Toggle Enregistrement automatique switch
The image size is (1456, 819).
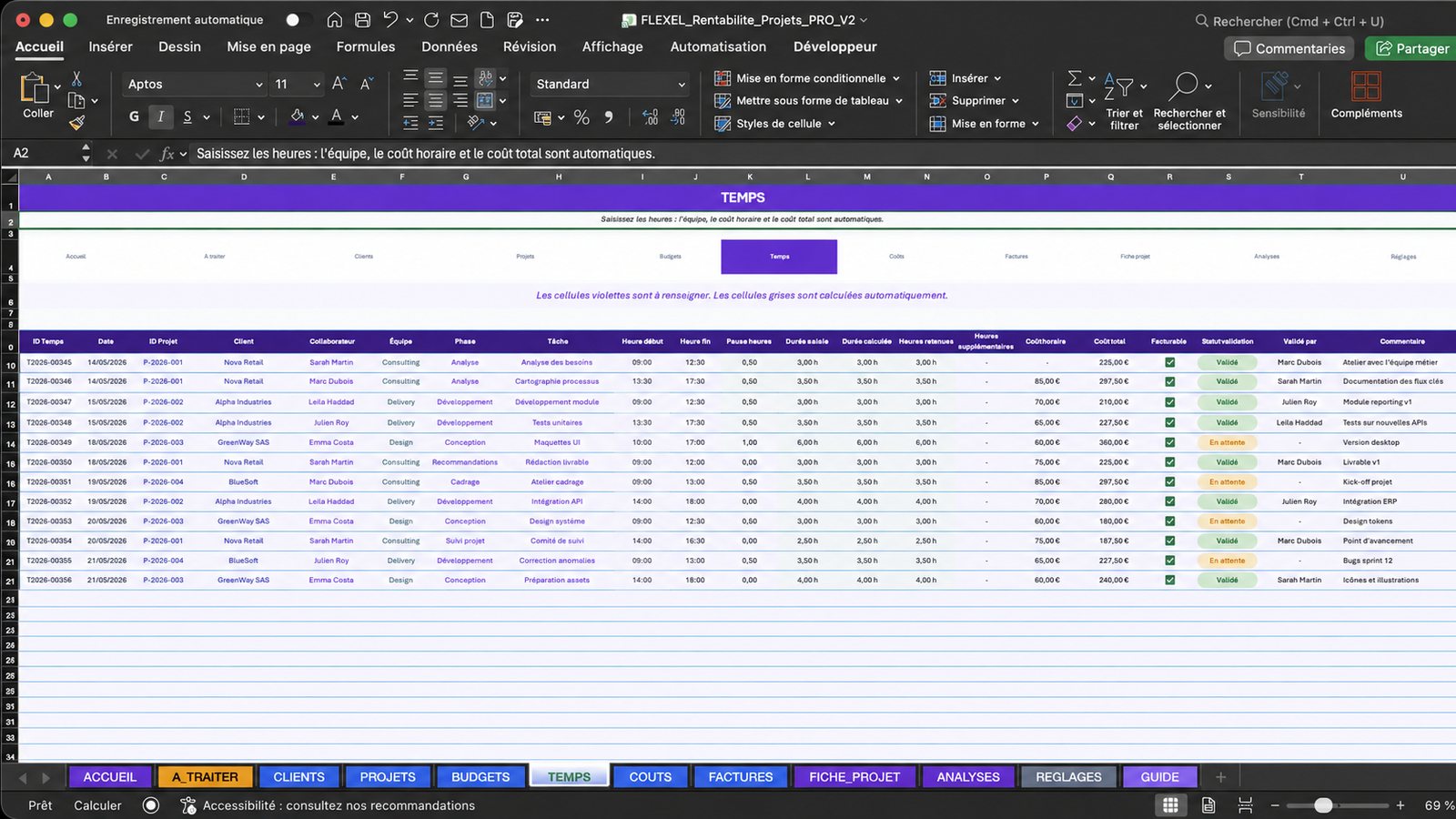(298, 20)
